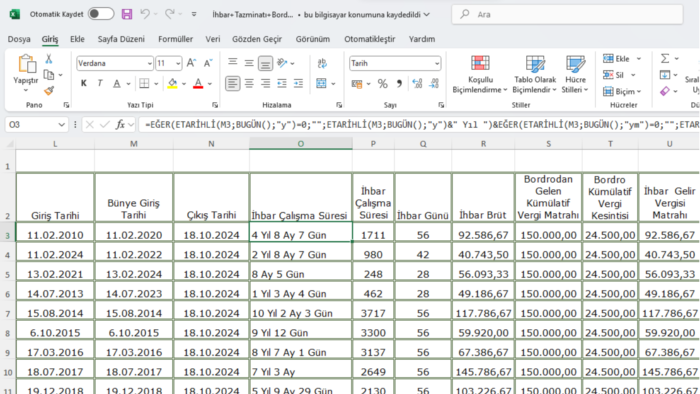
Task: Click the Yapıştır paste clipboard icon
Action: coord(26,64)
